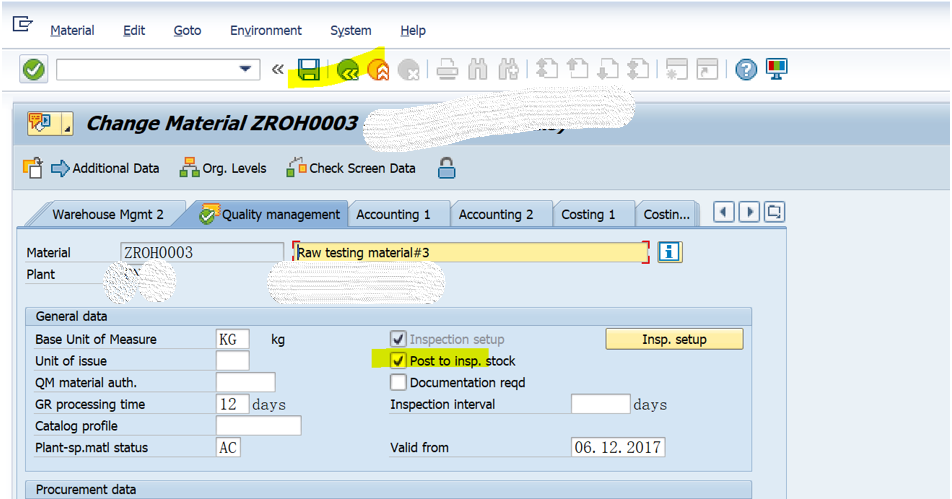
Task: Open the command field dropdown arrow
Action: pyautogui.click(x=245, y=69)
